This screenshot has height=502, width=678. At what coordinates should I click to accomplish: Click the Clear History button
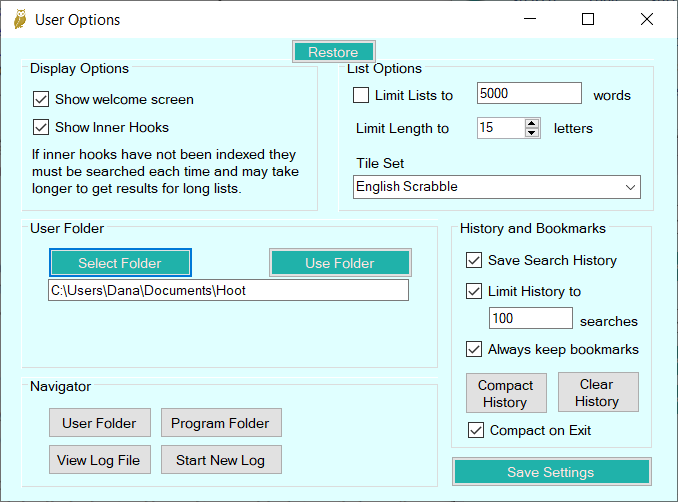(x=597, y=392)
